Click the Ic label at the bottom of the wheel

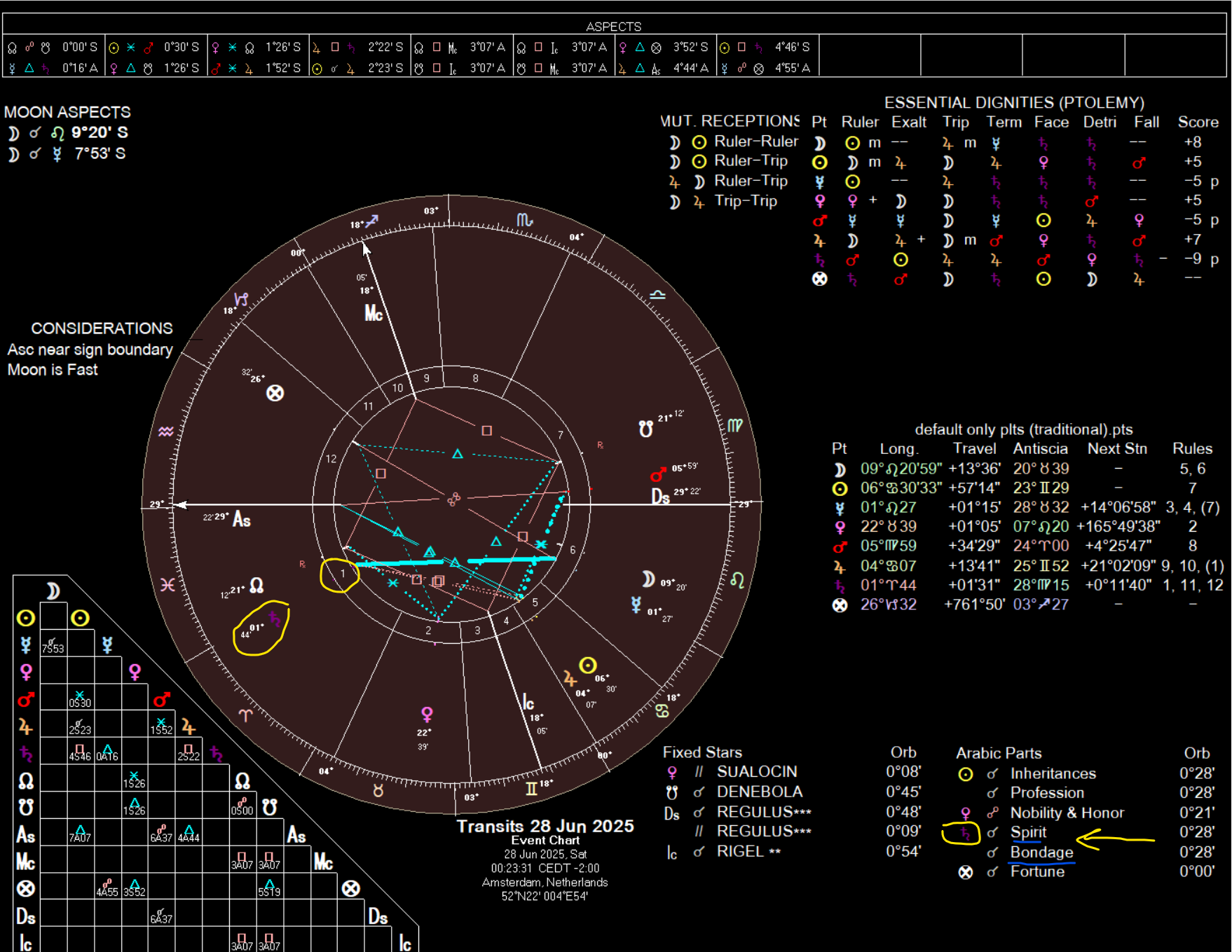(528, 702)
